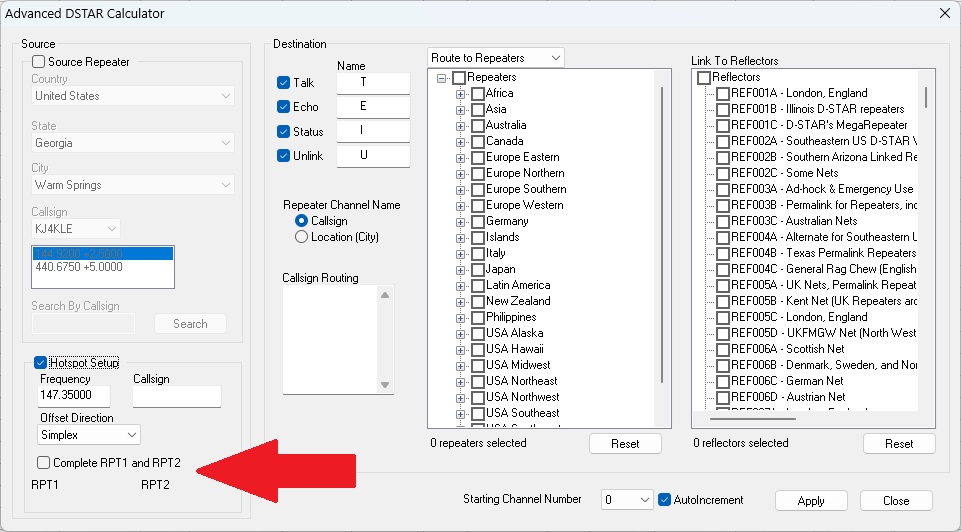
Task: Uncheck the Status destination checkbox
Action: 283,131
